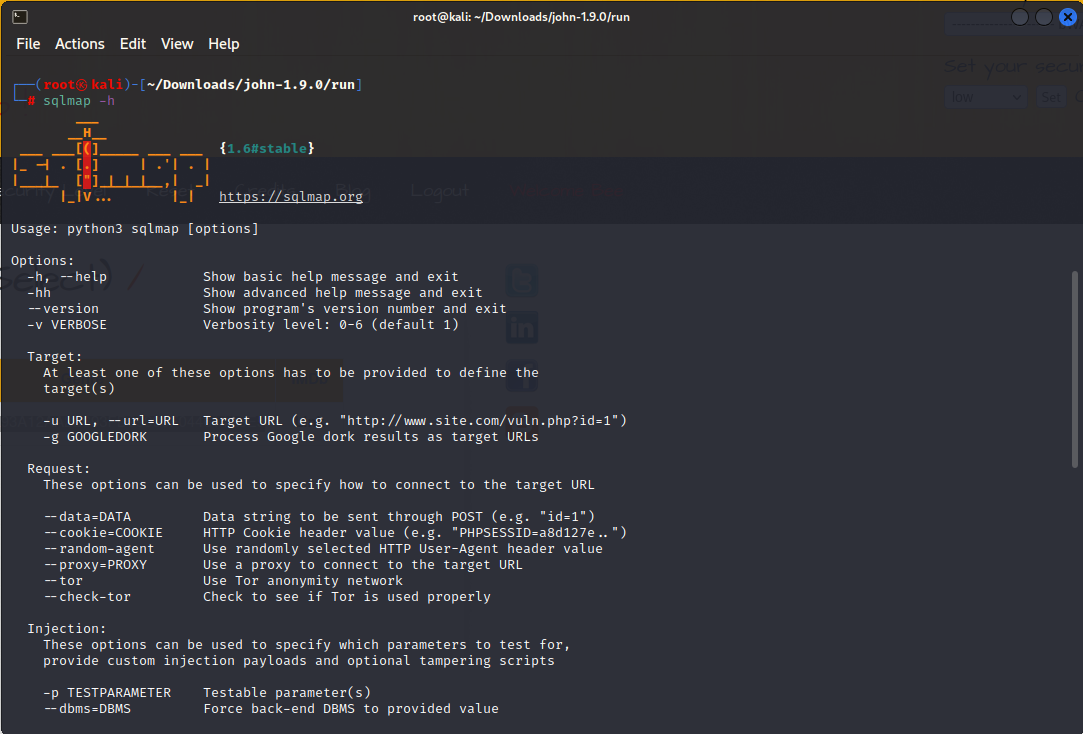Click the '--cookie=COOKIE' option text
Viewport: 1083px width, 734px height.
click(x=103, y=532)
